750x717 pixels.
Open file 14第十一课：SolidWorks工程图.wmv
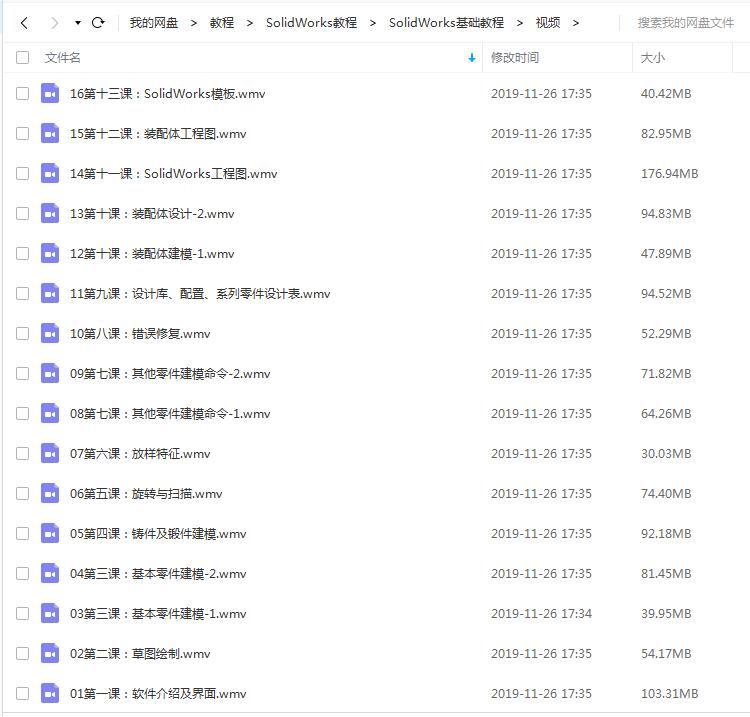point(174,173)
